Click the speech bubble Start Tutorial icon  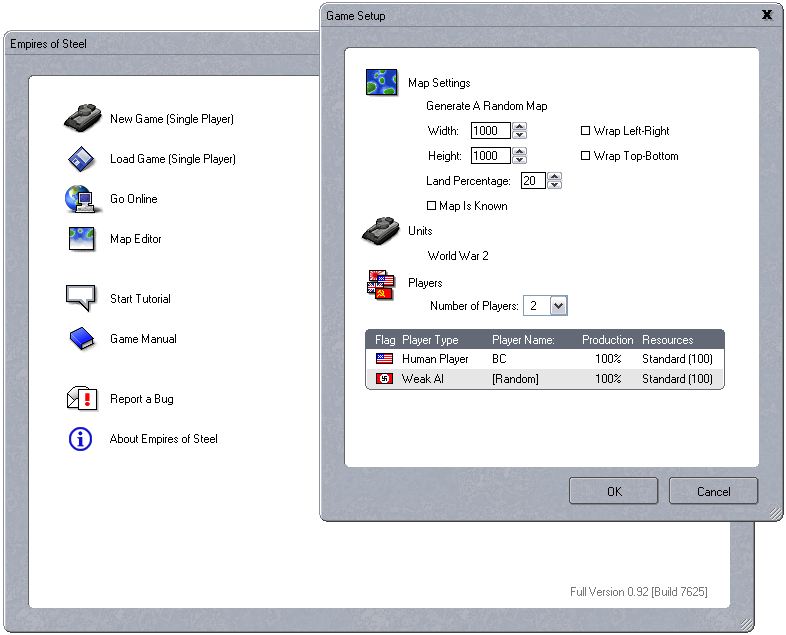click(80, 298)
